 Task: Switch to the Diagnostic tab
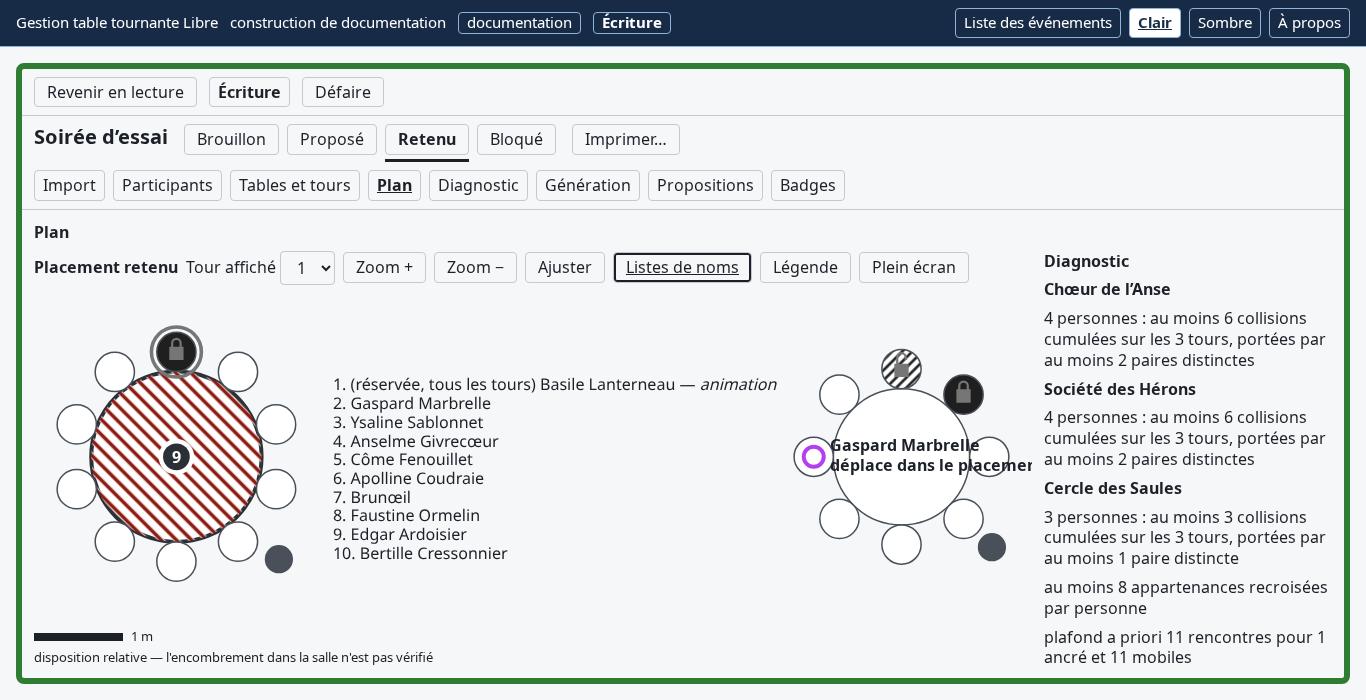[x=478, y=186]
